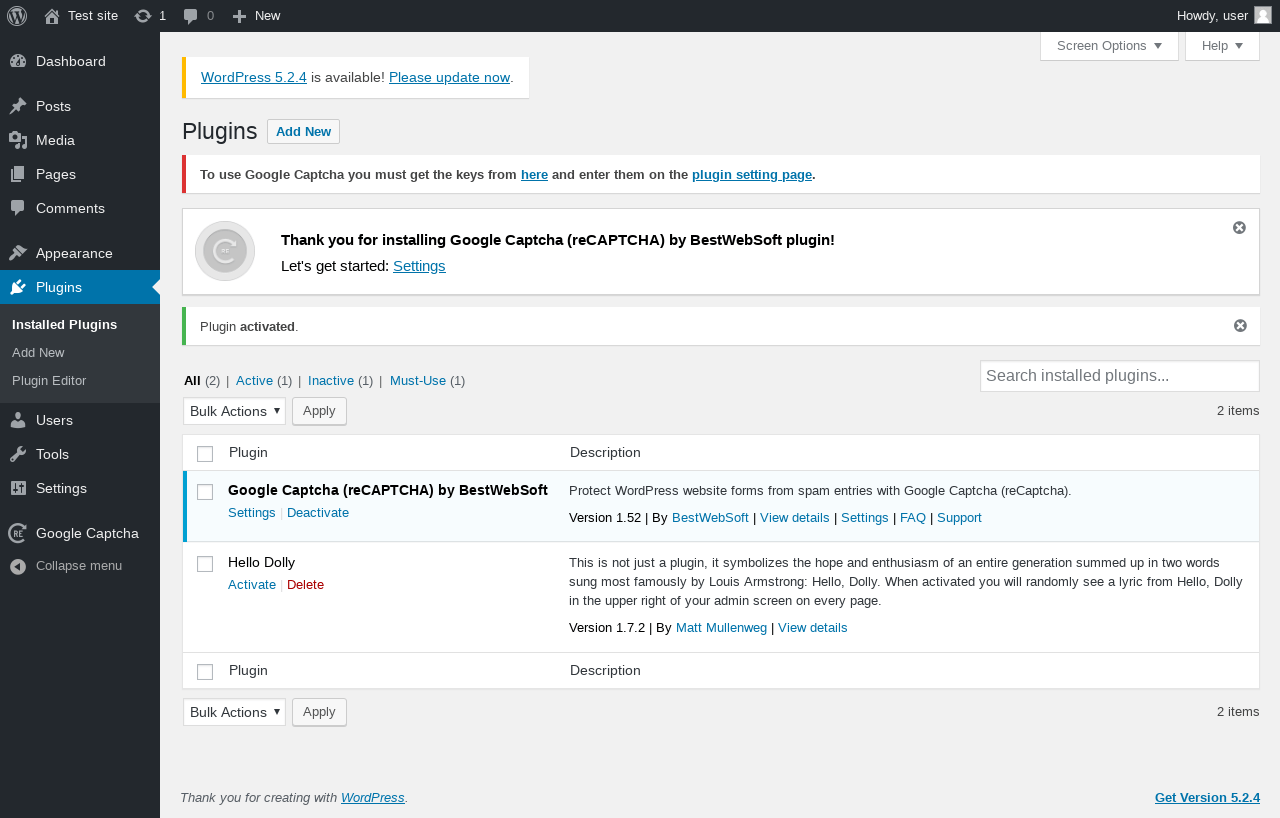Screen dimensions: 1280x818
Task: Check the Hello Dolly plugin checkbox
Action: (x=205, y=564)
